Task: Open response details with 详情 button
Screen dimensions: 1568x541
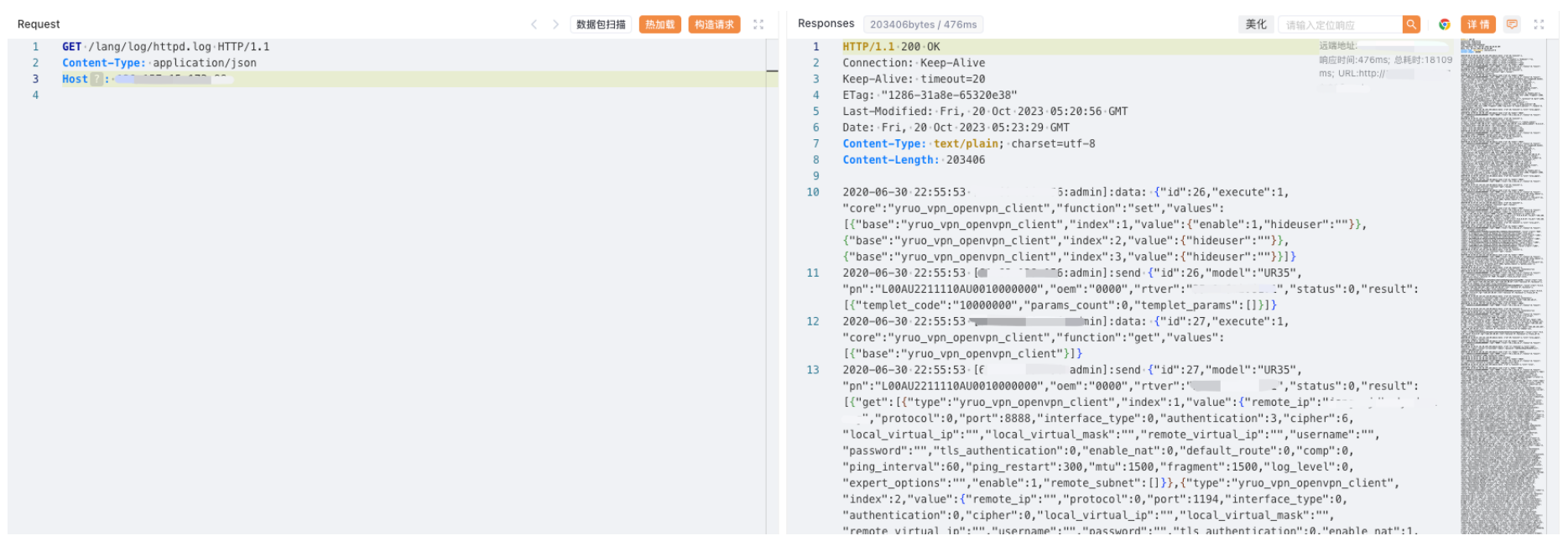Action: [1478, 24]
